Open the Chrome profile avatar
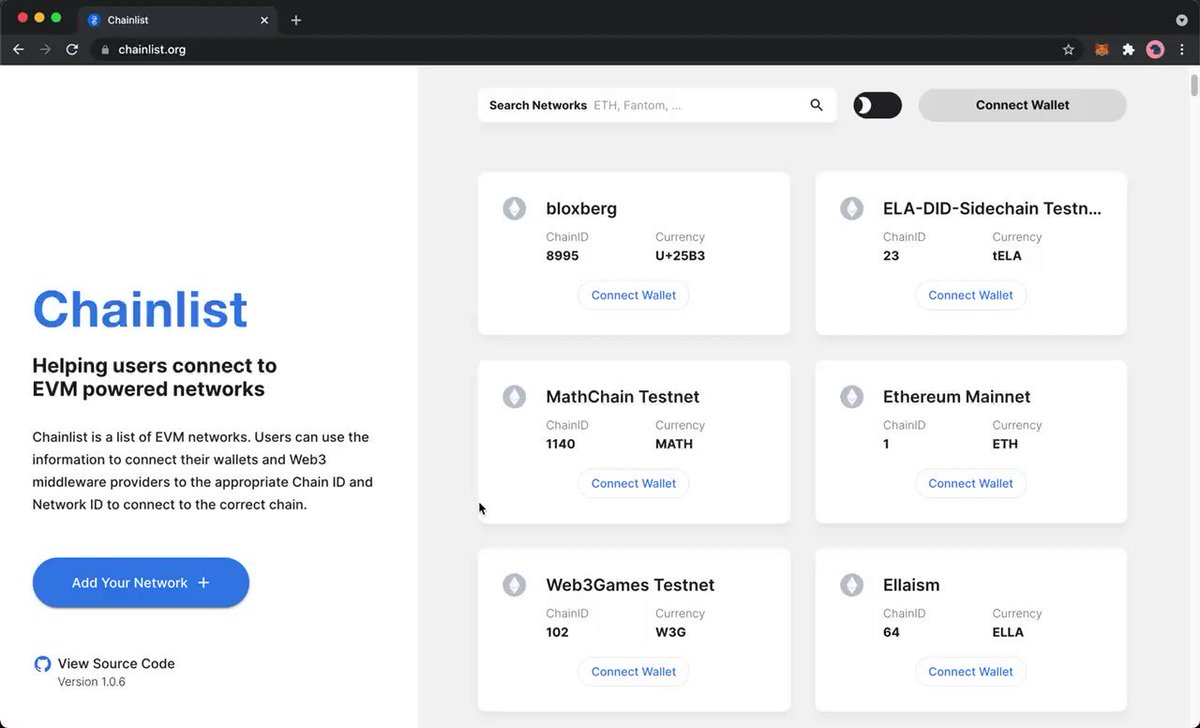 1155,49
